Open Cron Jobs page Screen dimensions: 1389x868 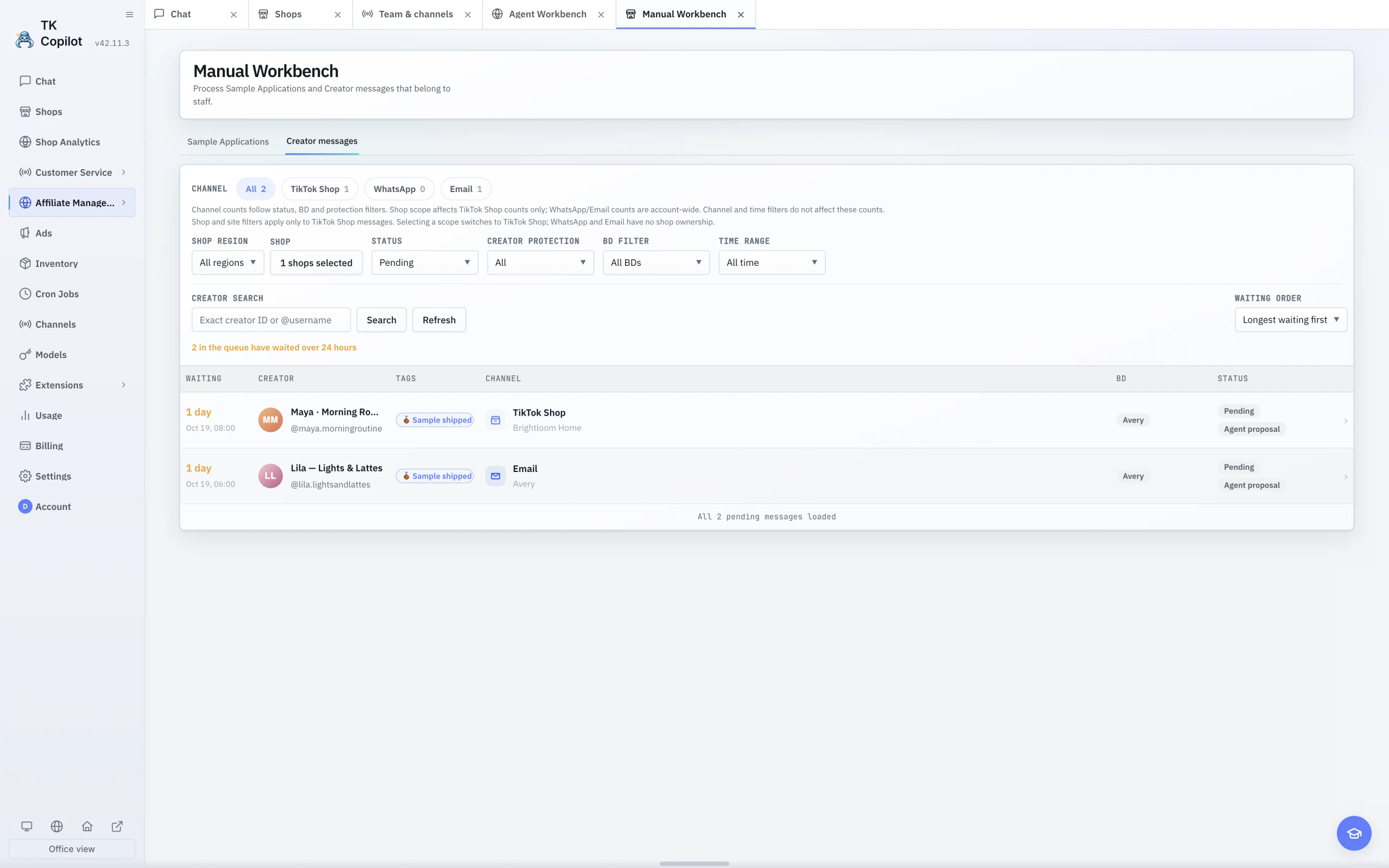click(72, 294)
